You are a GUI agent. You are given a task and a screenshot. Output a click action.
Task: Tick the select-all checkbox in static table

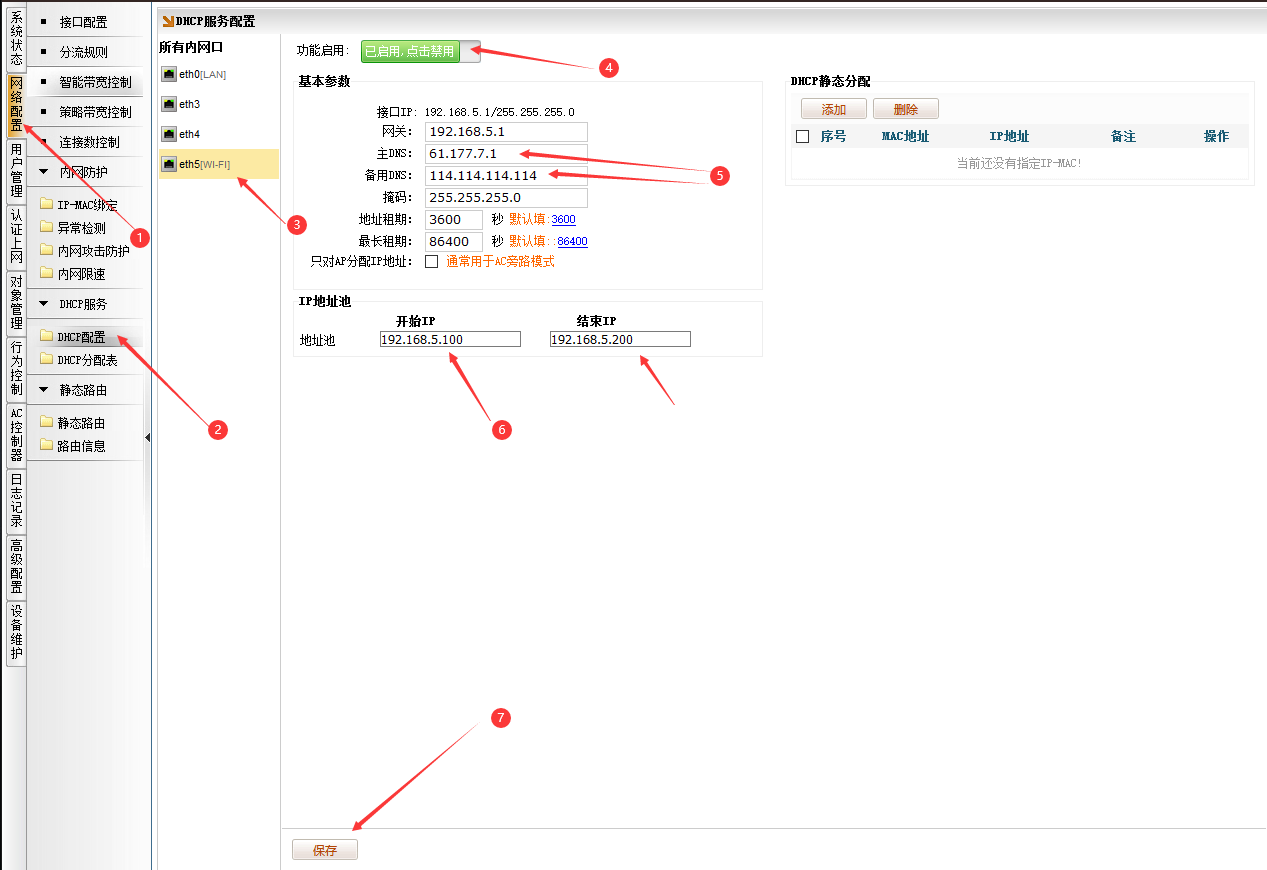tap(802, 136)
